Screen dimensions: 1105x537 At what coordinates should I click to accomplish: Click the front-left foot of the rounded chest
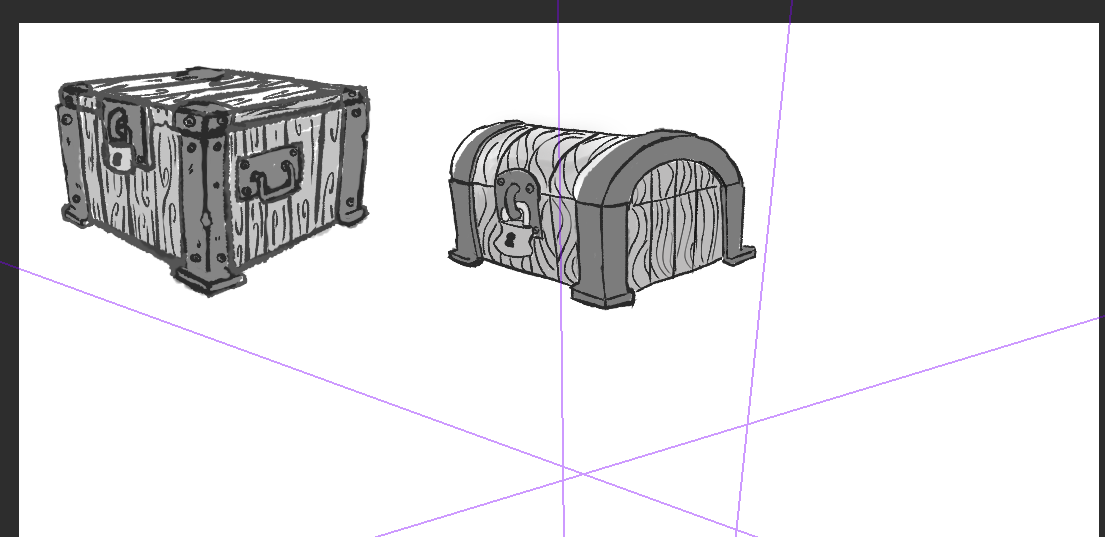pos(463,256)
